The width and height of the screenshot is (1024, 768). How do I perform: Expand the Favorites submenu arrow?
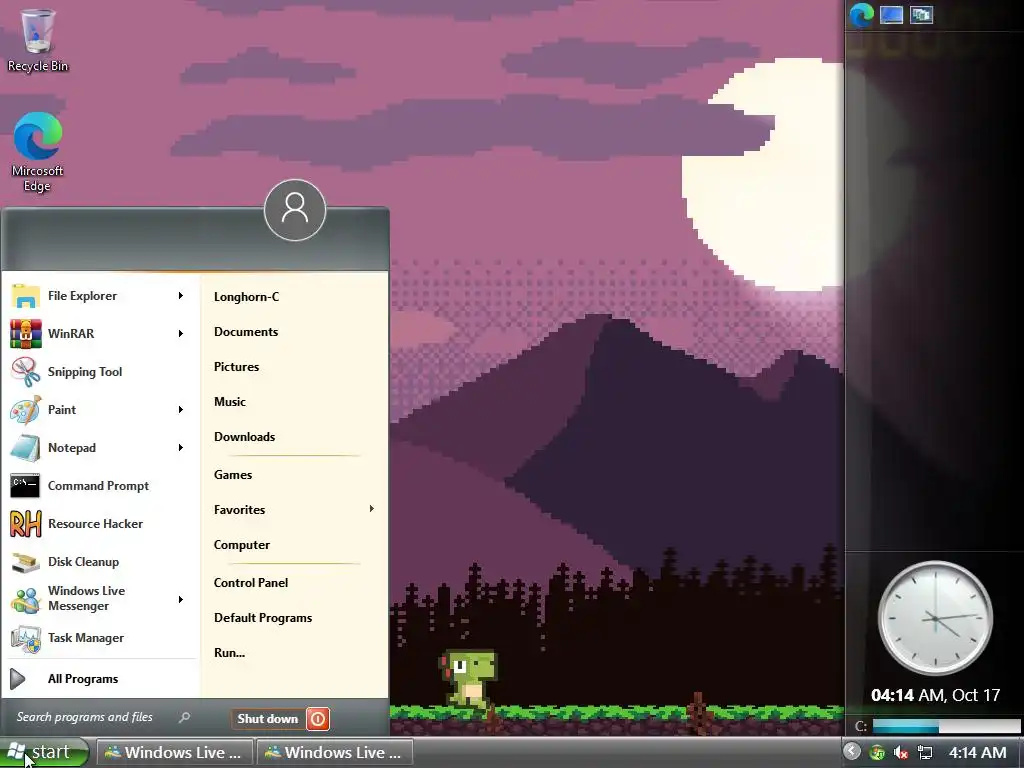pos(371,509)
